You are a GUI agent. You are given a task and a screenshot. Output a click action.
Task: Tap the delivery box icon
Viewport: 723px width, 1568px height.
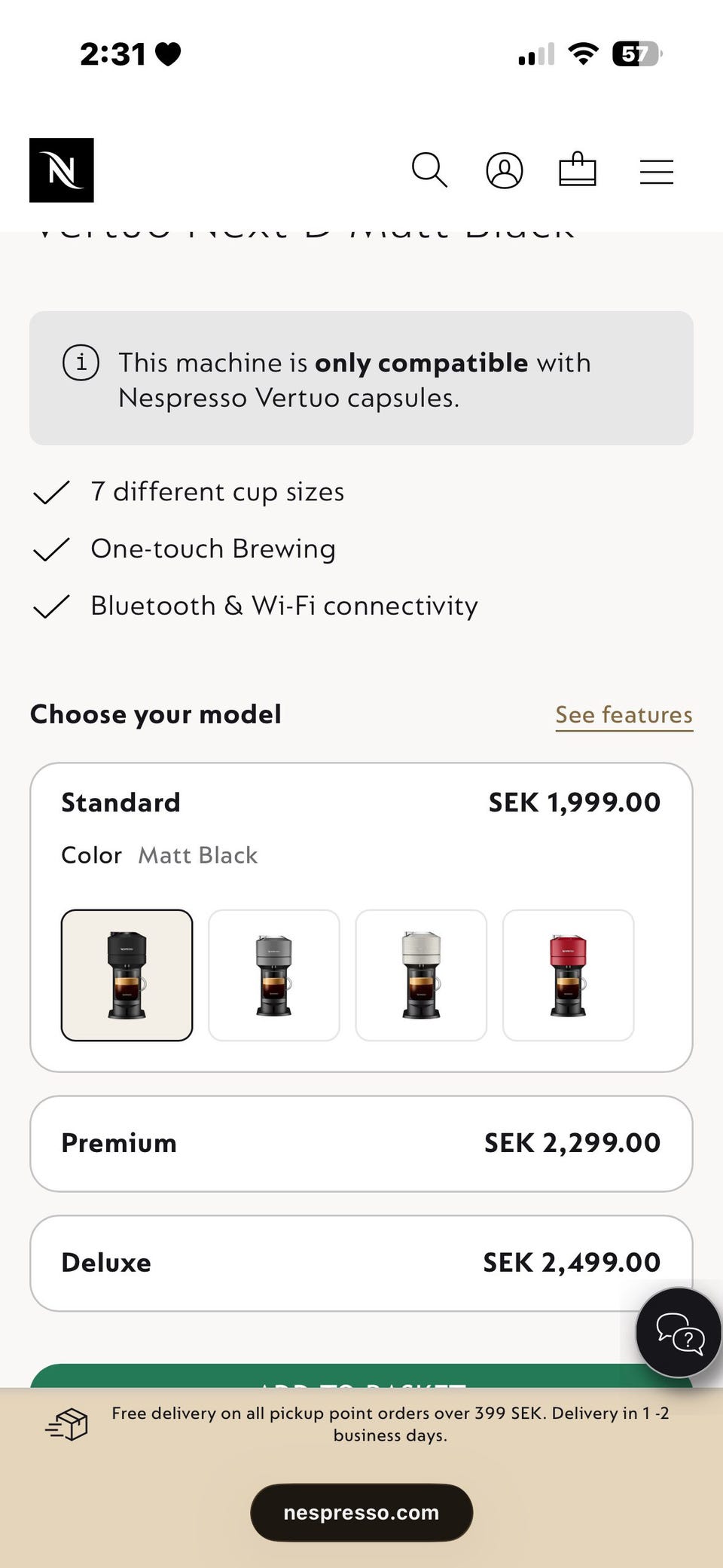tap(68, 1423)
